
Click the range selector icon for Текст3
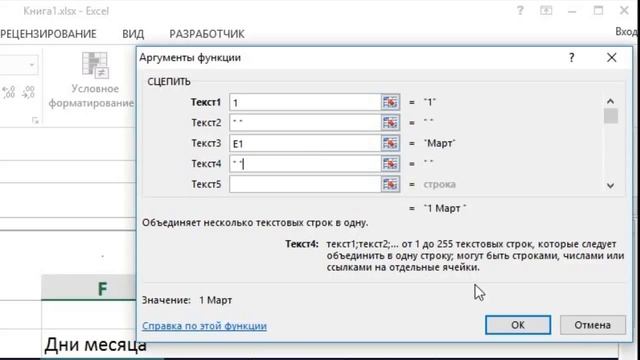pos(390,143)
